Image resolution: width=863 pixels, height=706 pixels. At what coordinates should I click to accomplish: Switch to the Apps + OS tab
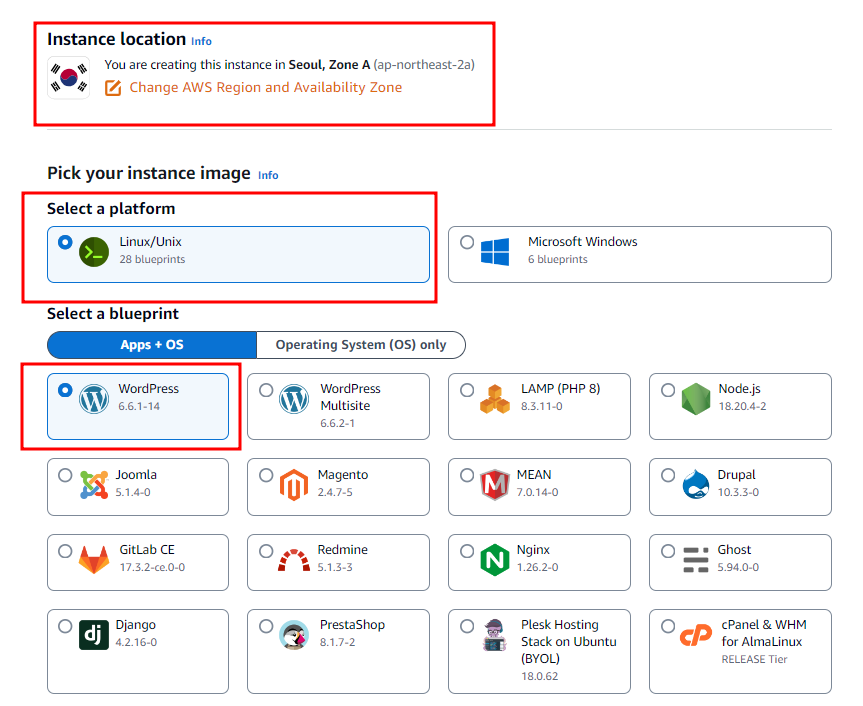[152, 345]
